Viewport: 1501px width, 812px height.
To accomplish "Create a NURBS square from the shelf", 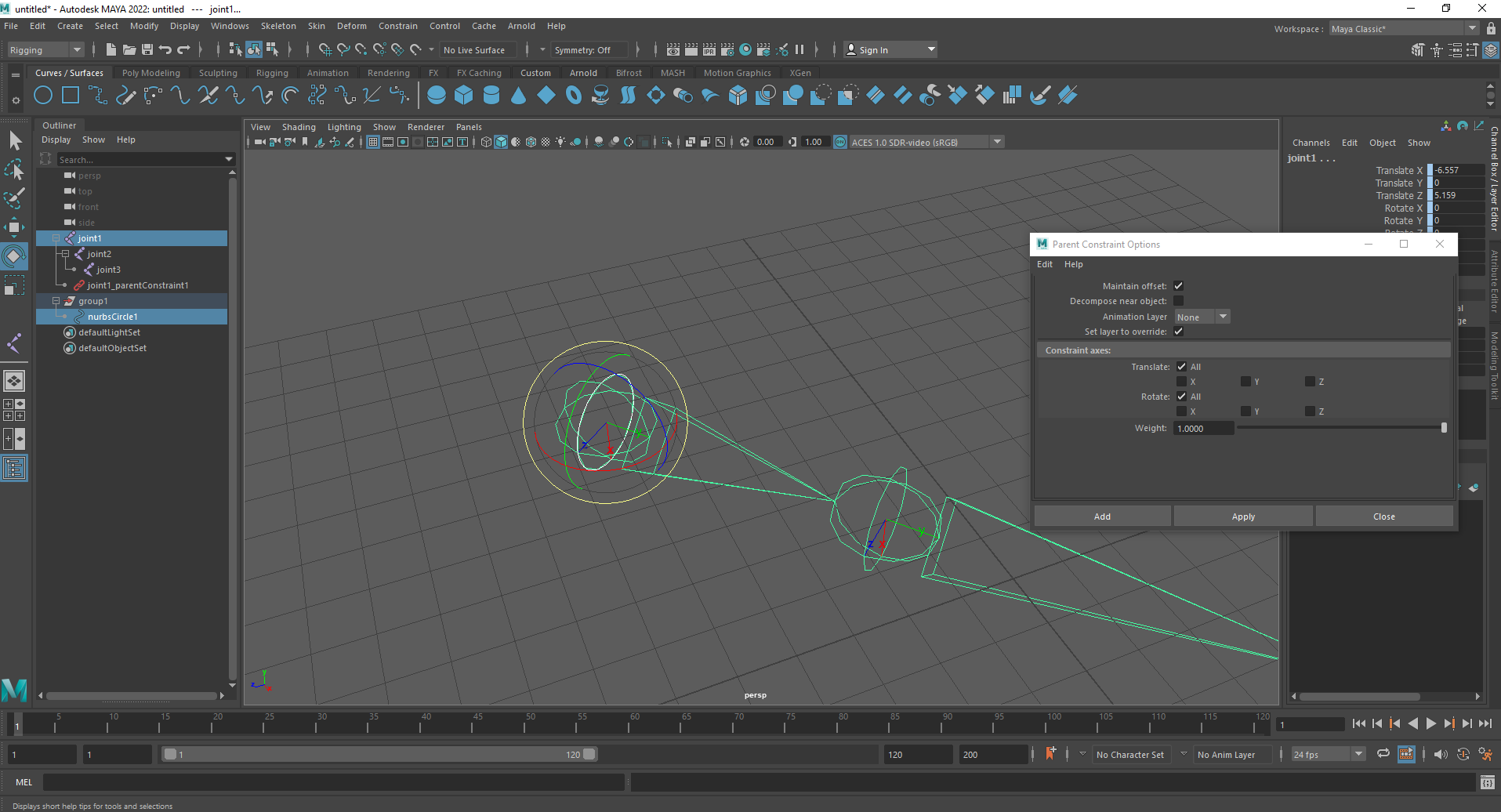I will tap(71, 96).
